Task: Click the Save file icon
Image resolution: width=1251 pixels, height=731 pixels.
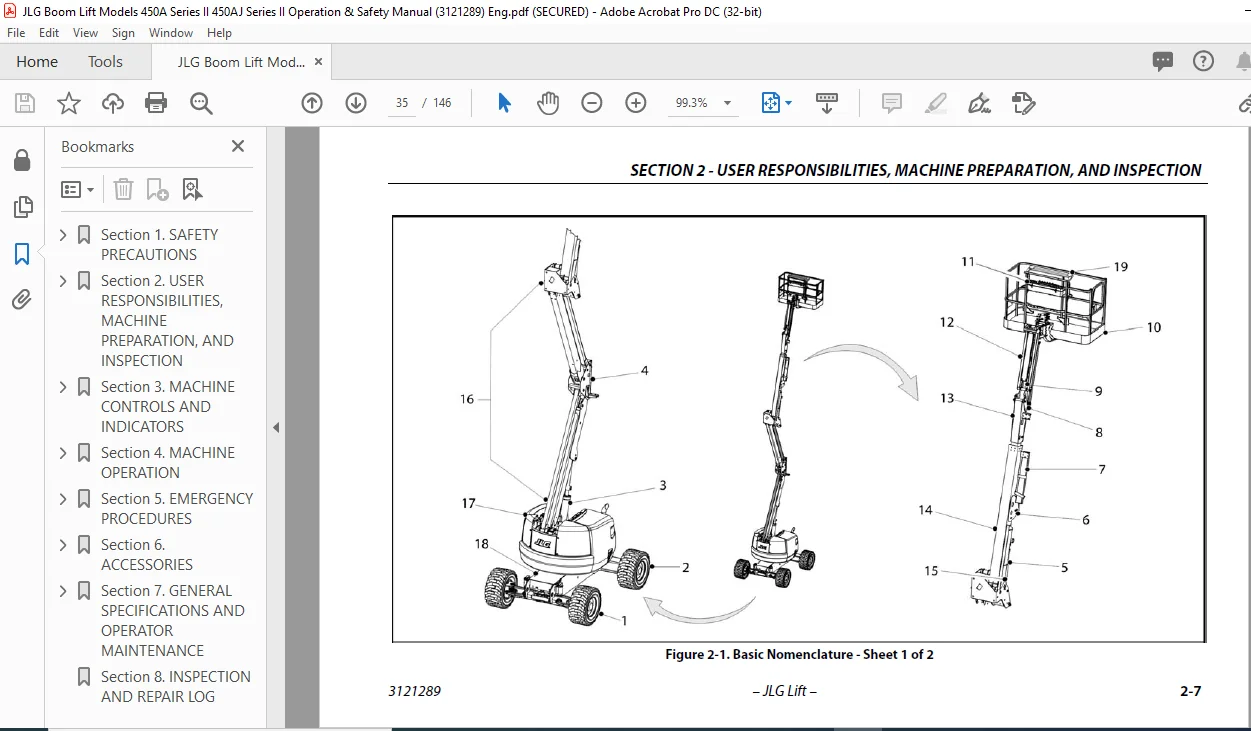Action: [x=25, y=103]
